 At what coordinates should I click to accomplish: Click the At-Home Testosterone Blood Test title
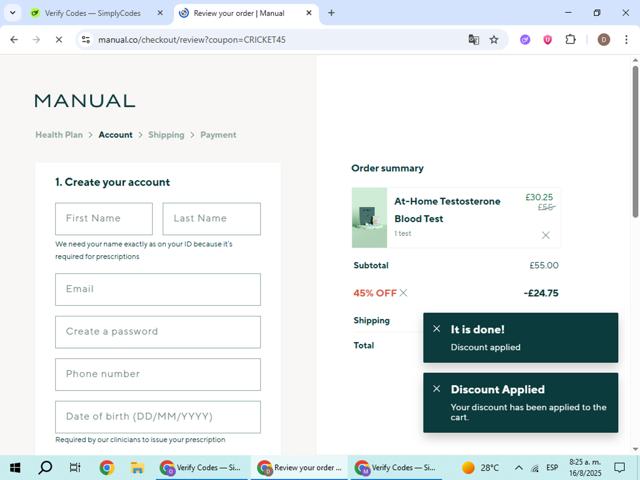coord(447,210)
